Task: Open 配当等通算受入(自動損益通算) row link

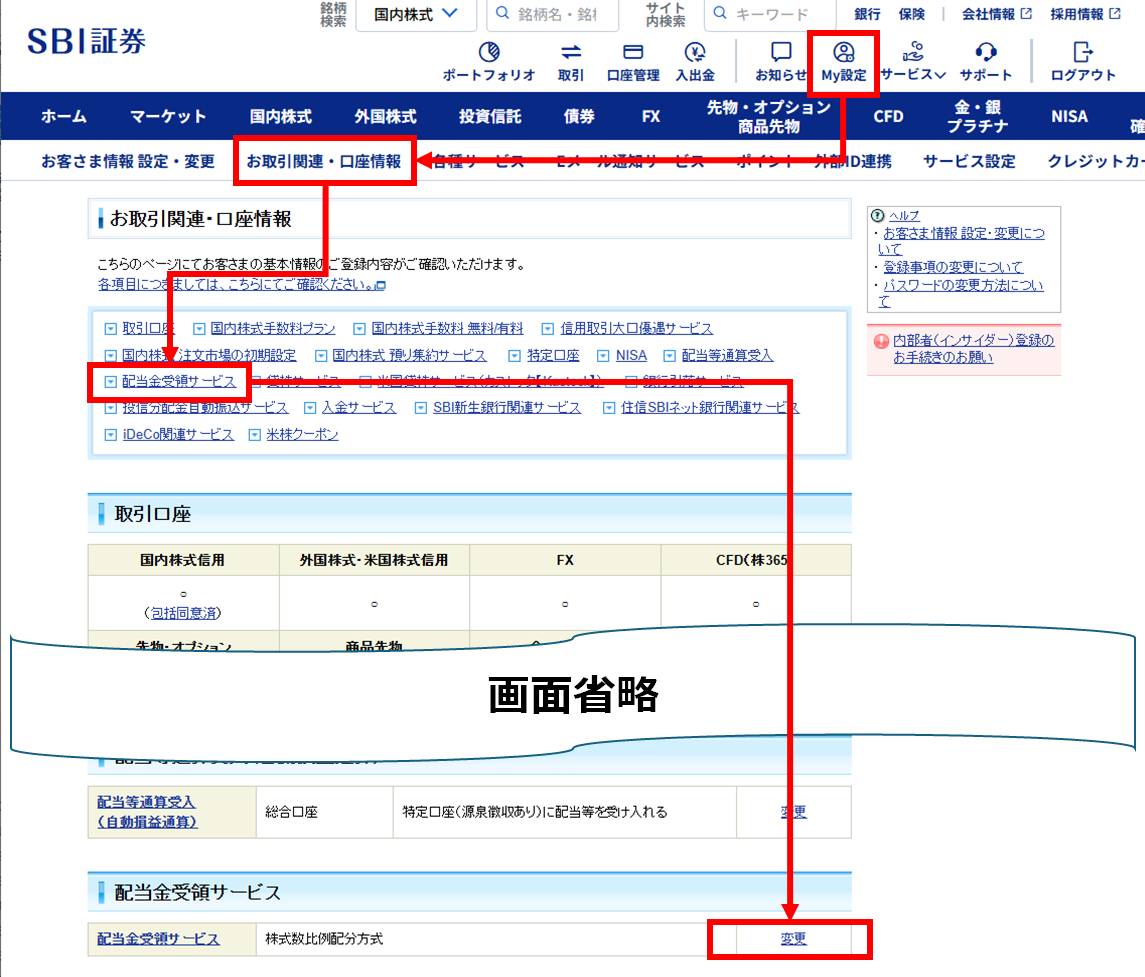Action: (x=147, y=812)
